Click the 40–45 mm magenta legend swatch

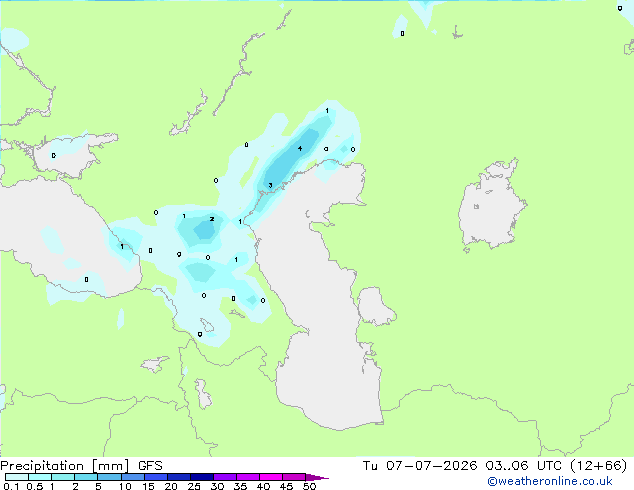[271, 477]
